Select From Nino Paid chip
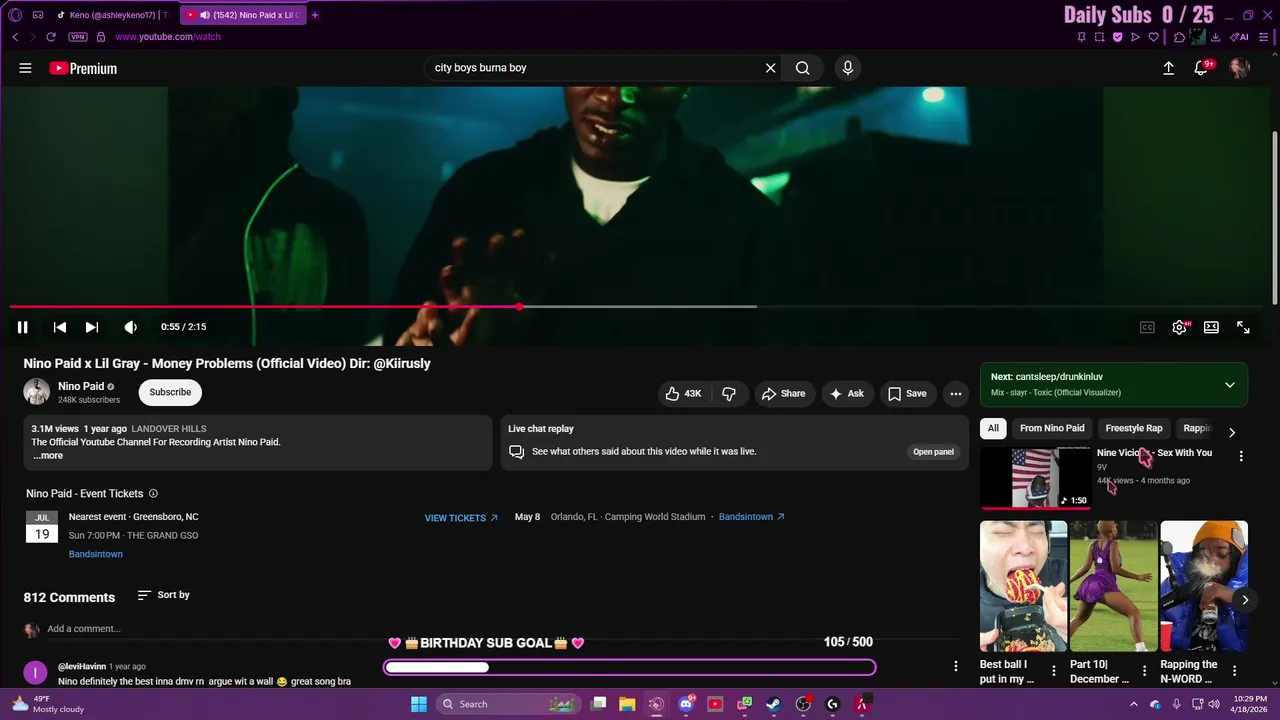Image resolution: width=1280 pixels, height=720 pixels. [1052, 428]
